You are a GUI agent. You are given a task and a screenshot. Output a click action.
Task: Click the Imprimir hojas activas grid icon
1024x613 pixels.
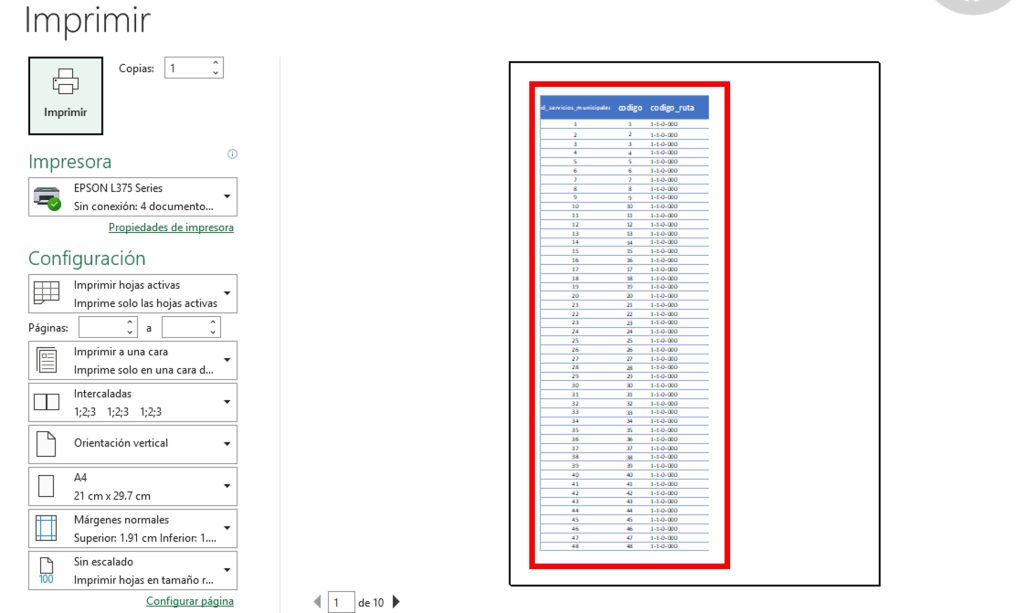47,293
